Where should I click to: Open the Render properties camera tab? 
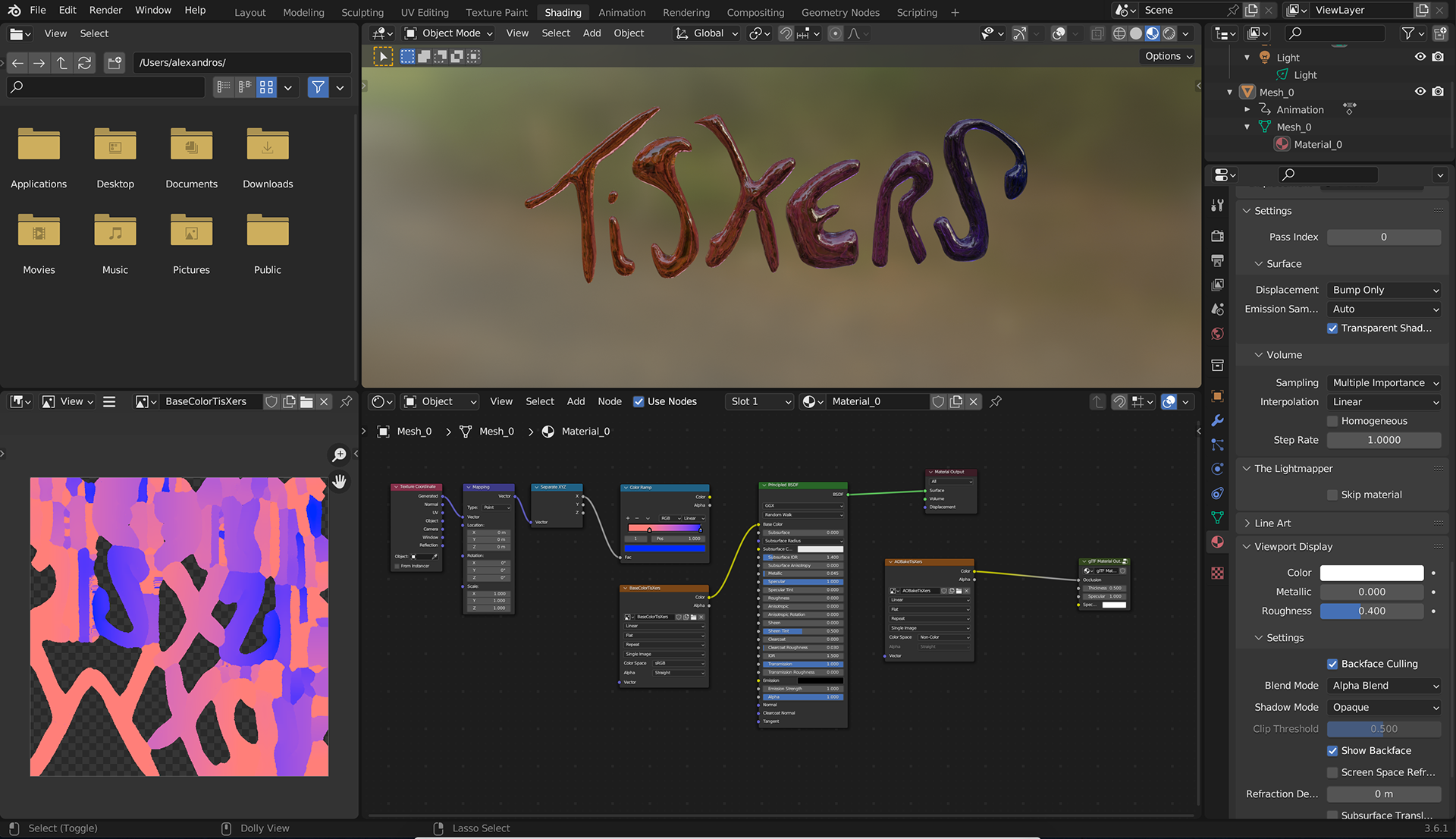click(x=1217, y=237)
